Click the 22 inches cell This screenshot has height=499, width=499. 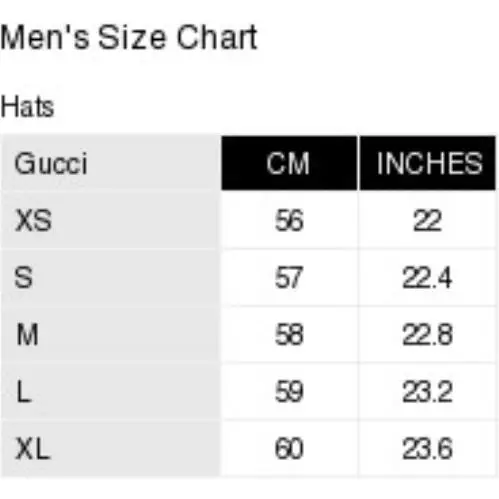[x=428, y=220]
